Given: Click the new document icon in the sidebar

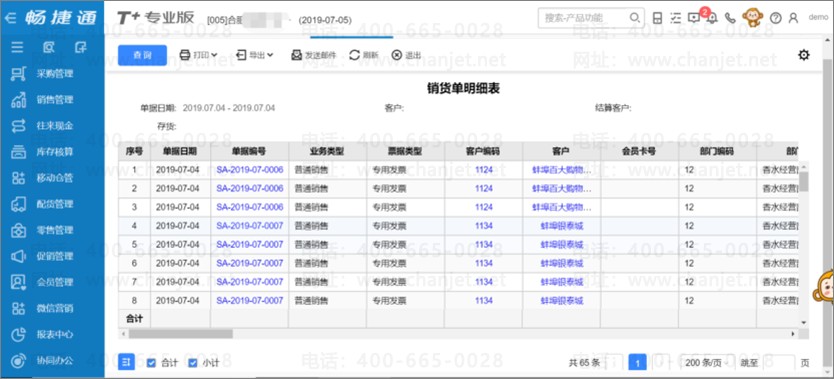Looking at the screenshot, I should pyautogui.click(x=80, y=47).
